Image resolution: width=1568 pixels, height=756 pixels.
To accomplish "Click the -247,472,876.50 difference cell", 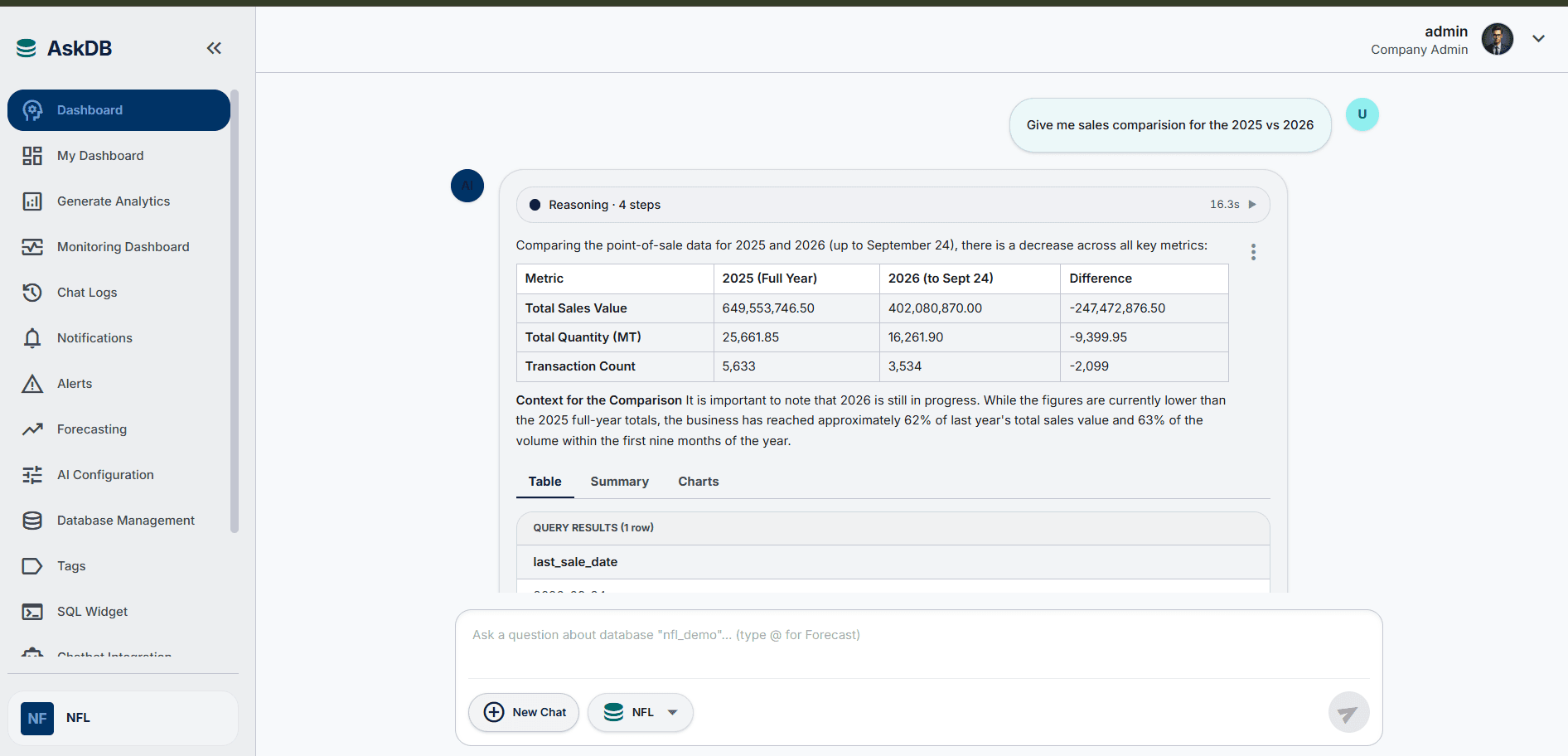I will coord(1144,308).
